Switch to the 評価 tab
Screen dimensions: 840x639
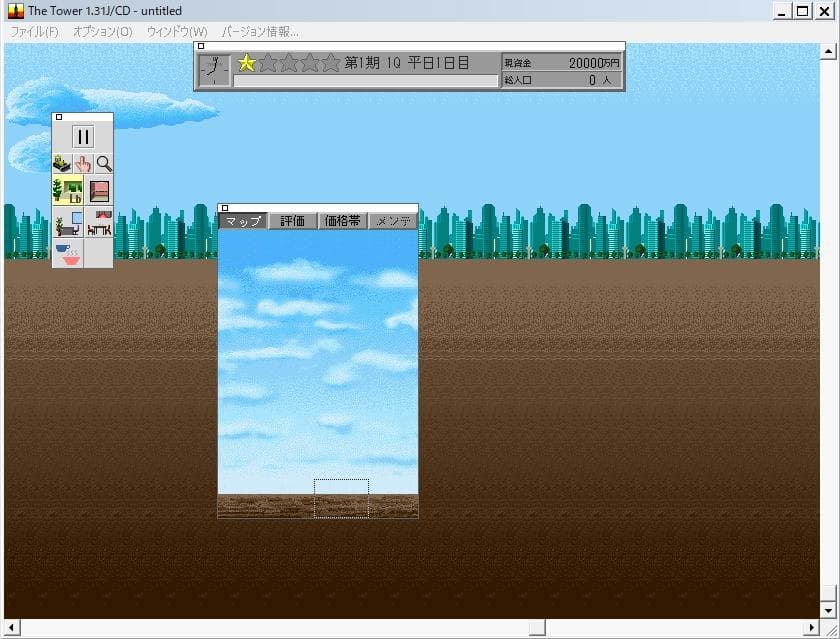[x=292, y=221]
